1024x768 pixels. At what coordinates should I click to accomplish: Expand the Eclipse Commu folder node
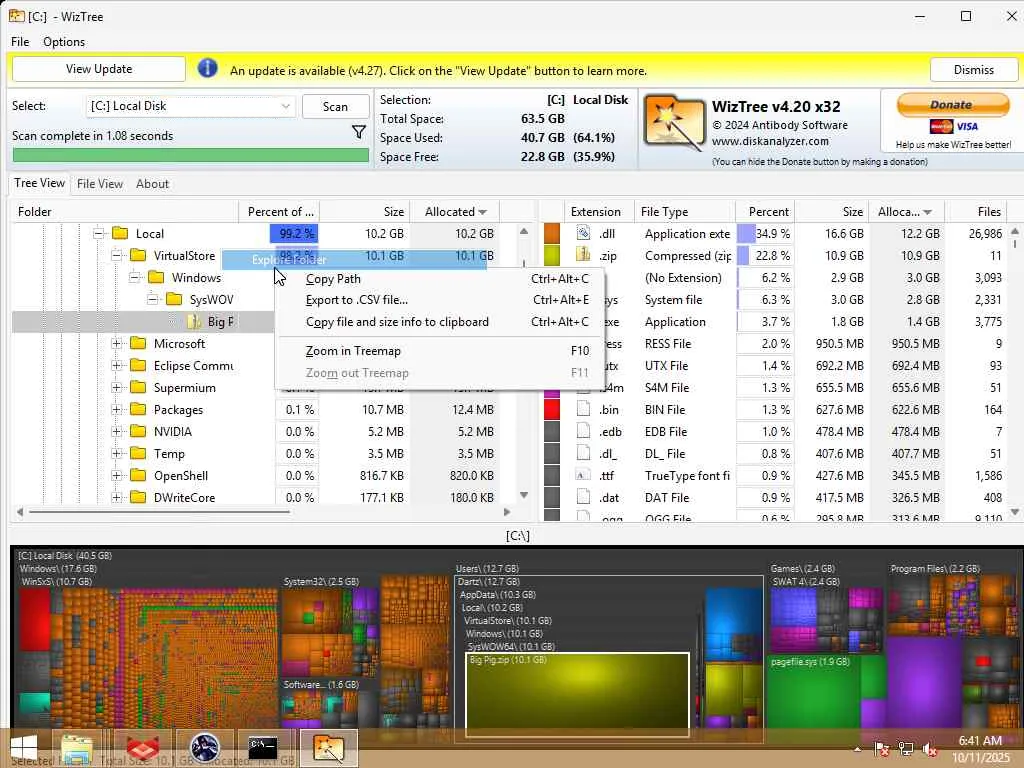pos(116,366)
